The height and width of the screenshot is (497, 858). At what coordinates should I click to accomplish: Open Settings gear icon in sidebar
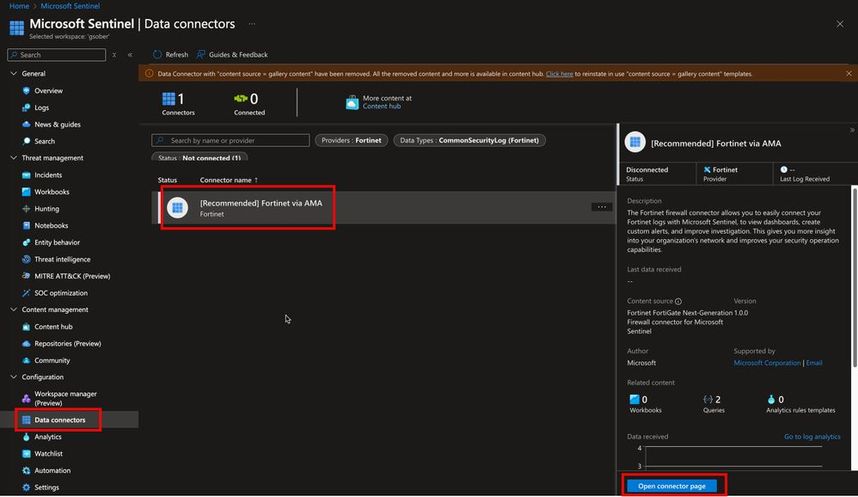(26, 487)
